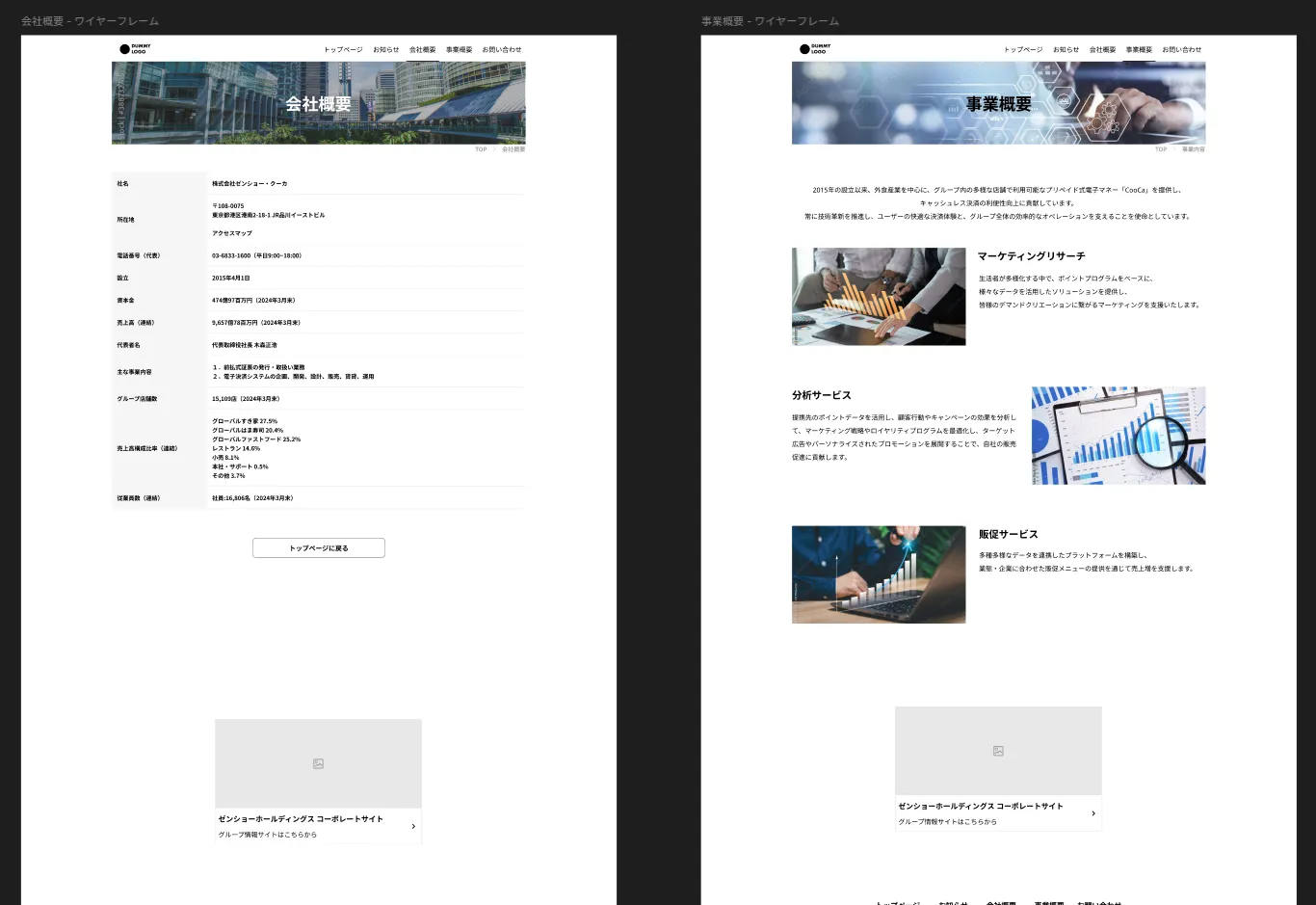Viewport: 1316px width, 905px height.
Task: Select トップページ nav item in 事業概要 frame
Action: point(1023,49)
